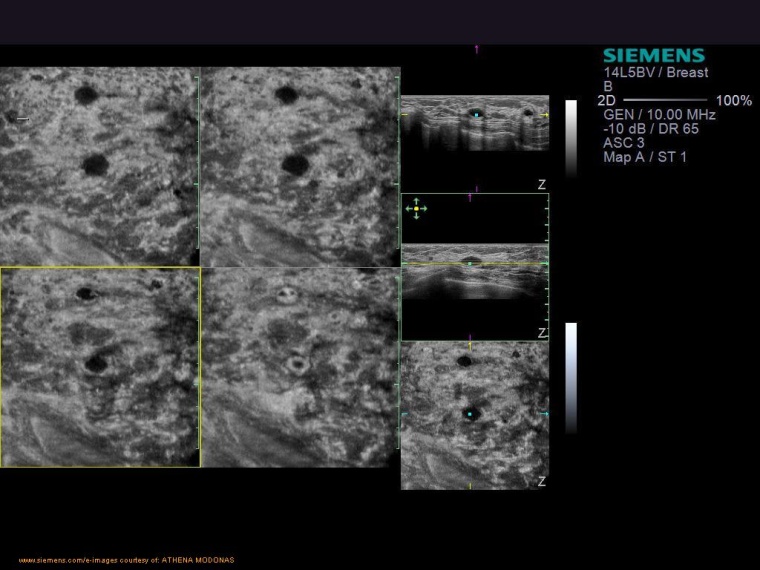Click the yellow arrow on the top reference view's right edge

(545, 116)
